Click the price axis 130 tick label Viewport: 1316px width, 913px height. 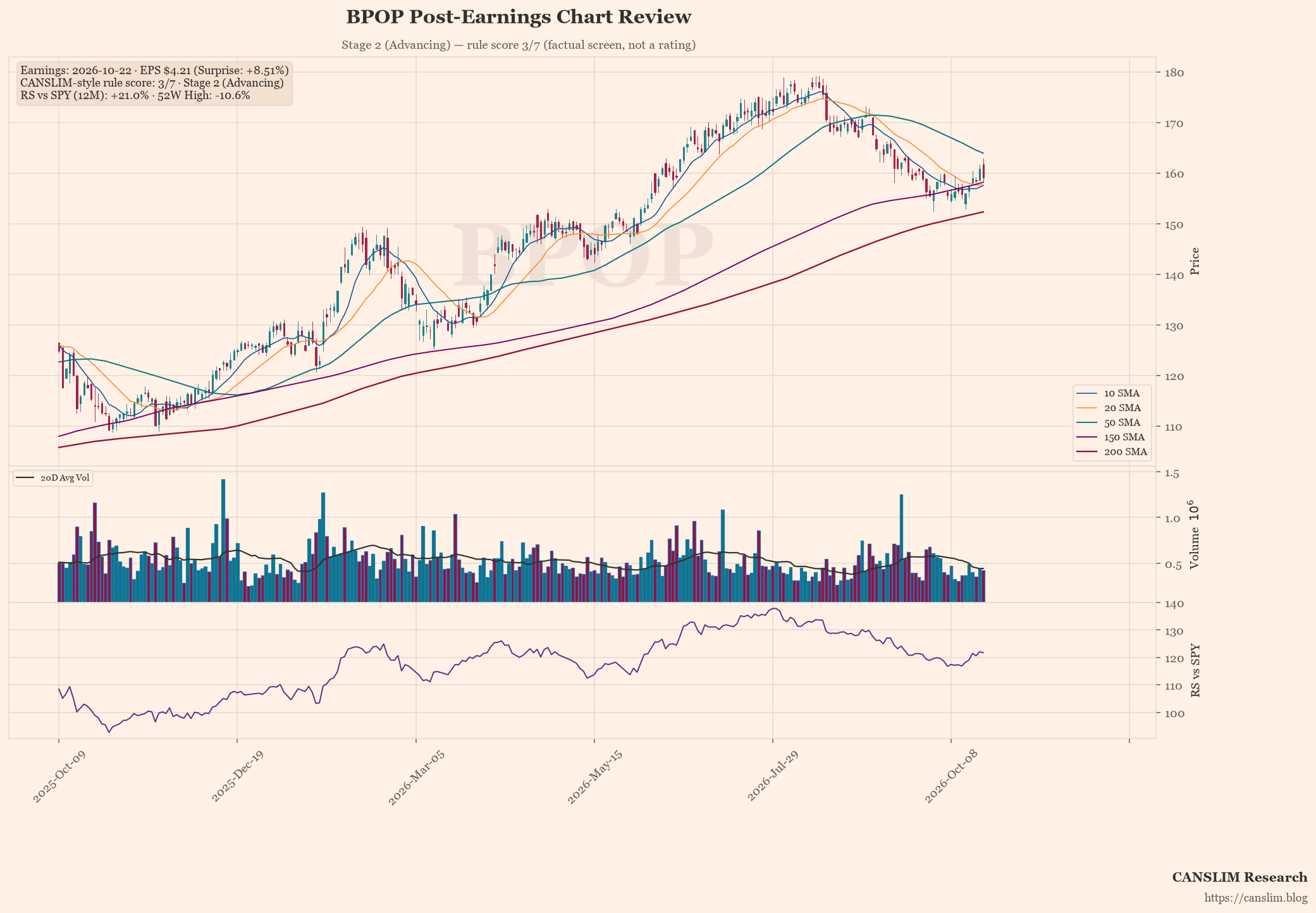tap(1174, 326)
